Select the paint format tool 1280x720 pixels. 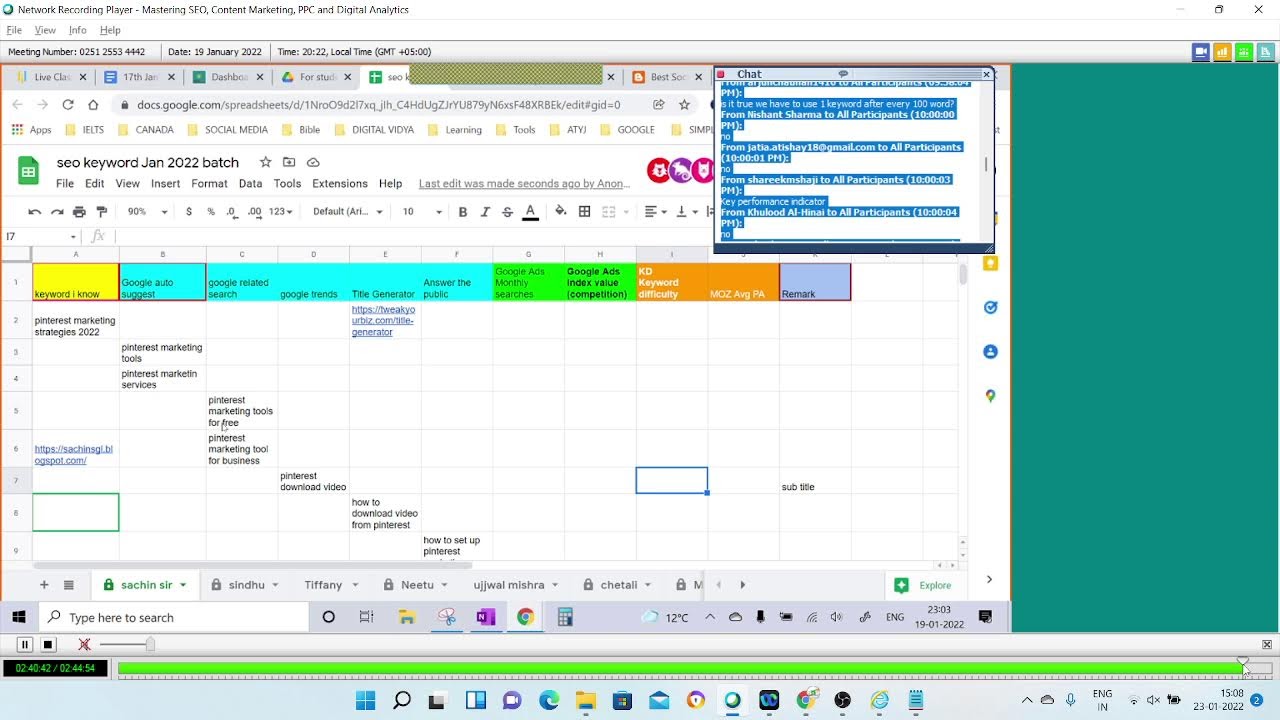tap(101, 212)
